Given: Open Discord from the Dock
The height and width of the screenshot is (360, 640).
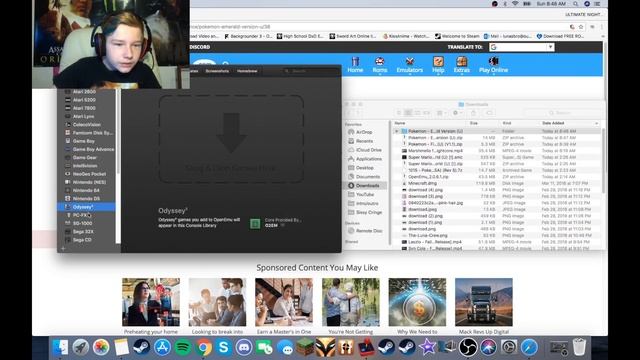Looking at the screenshot, I should coord(244,348).
